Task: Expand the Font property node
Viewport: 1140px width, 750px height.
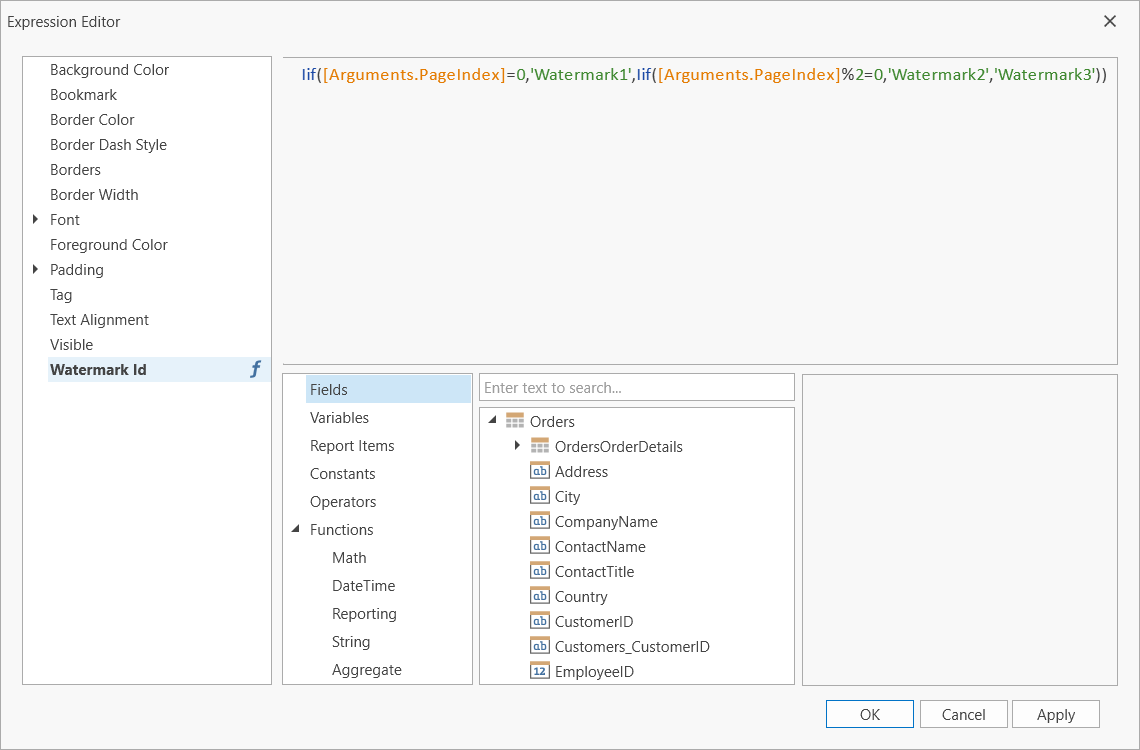Action: coord(36,220)
